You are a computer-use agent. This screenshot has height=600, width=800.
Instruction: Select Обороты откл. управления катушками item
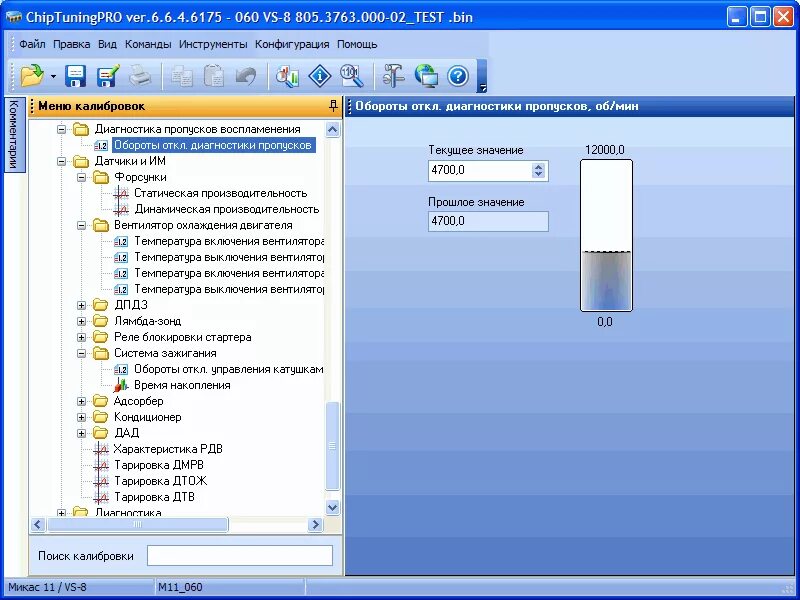[229, 369]
